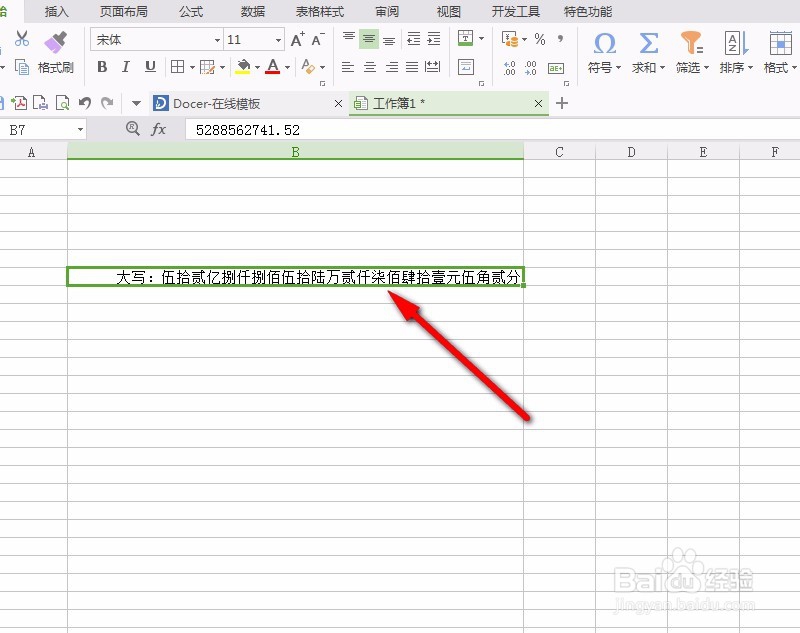Toggle bold formatting on selected cell
The image size is (800, 633).
tap(103, 67)
